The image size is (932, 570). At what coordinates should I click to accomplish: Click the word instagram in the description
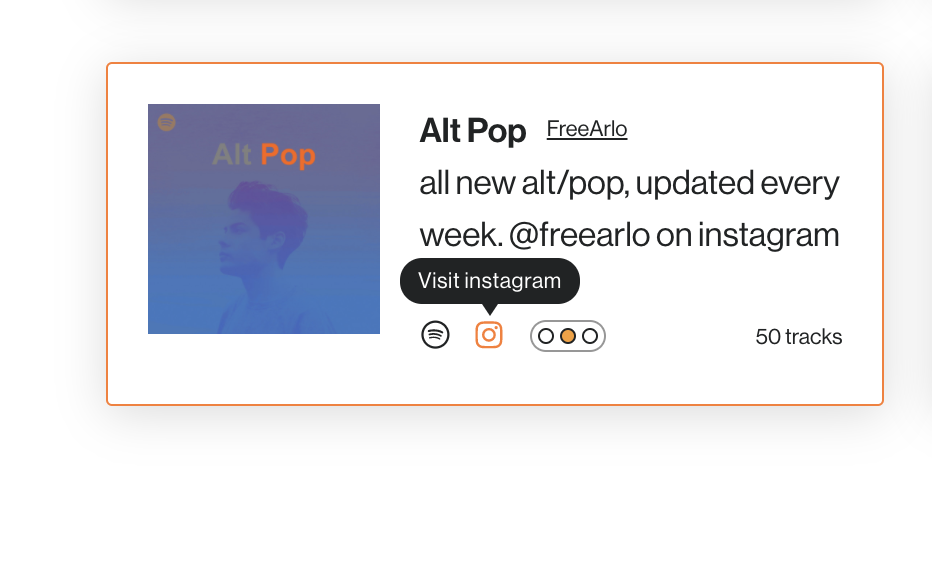[x=768, y=235]
